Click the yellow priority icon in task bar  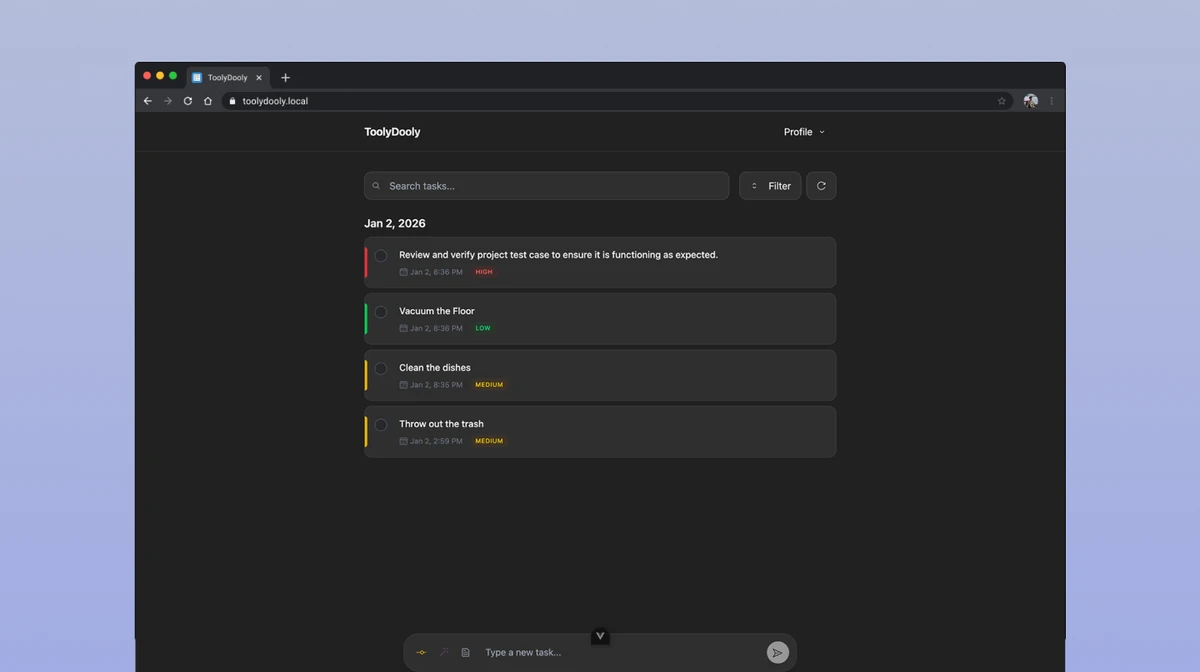click(421, 653)
